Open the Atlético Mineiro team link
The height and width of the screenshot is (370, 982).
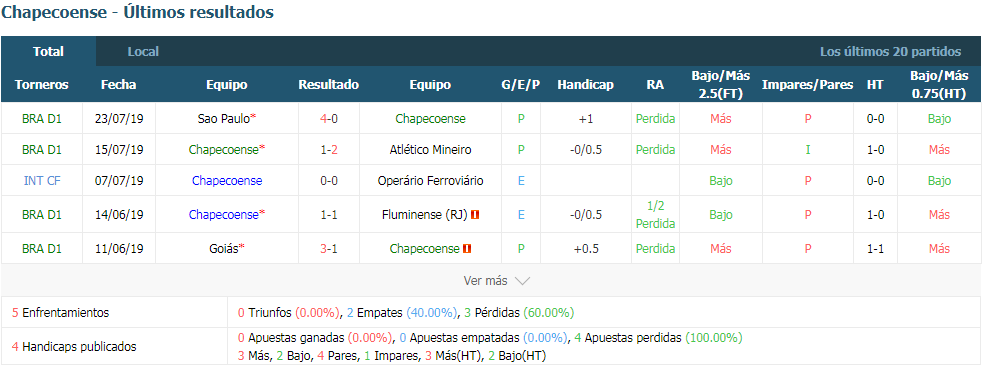point(430,150)
